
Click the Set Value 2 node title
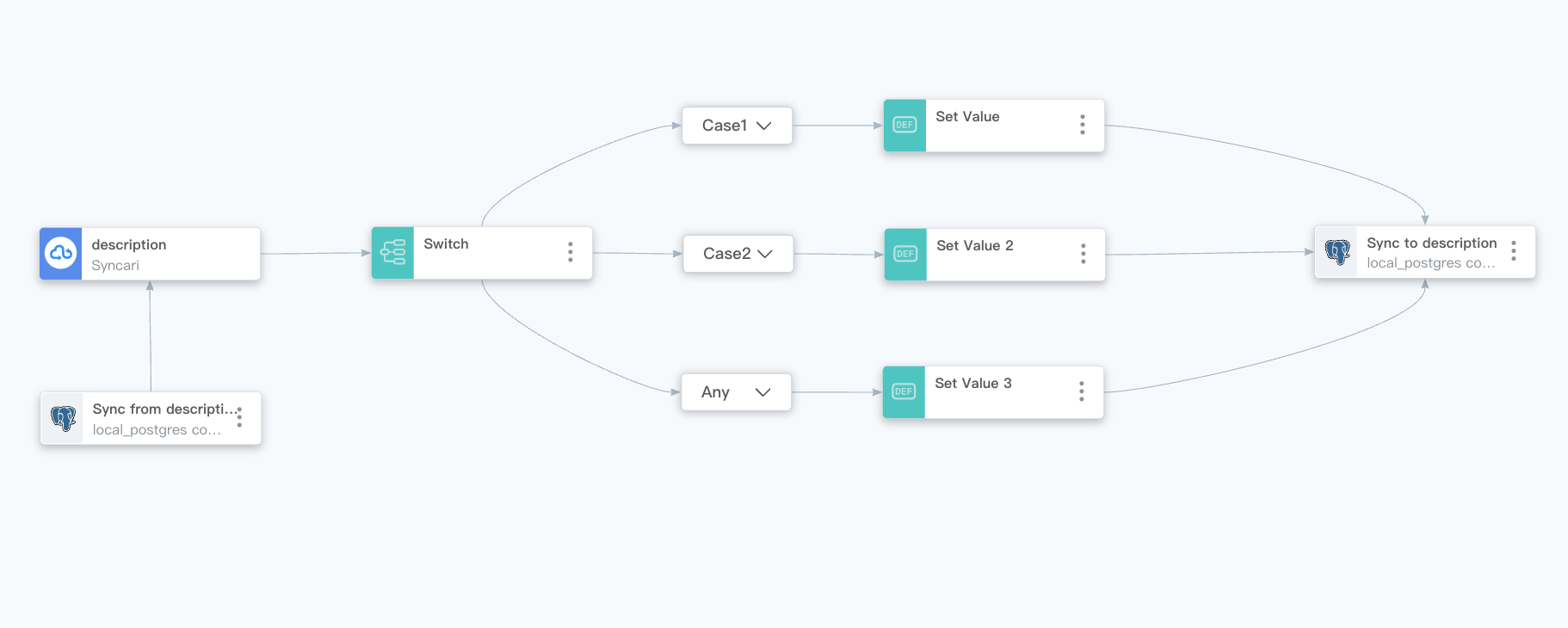point(974,245)
